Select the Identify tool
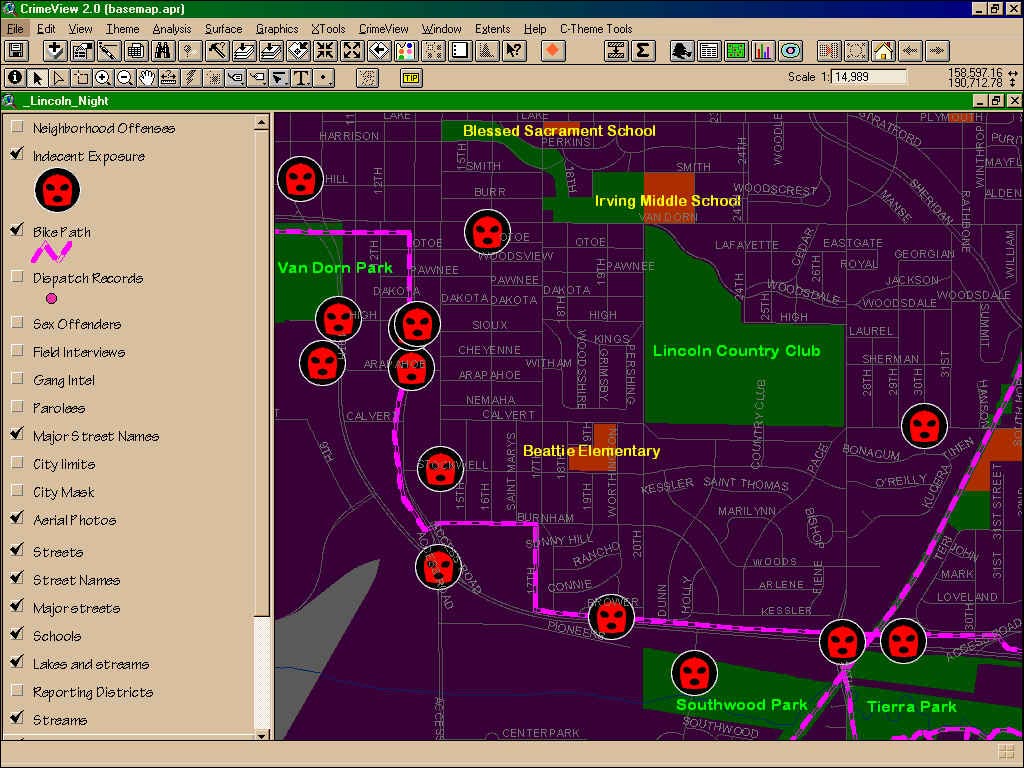Screen dimensions: 1024x768 coord(15,78)
